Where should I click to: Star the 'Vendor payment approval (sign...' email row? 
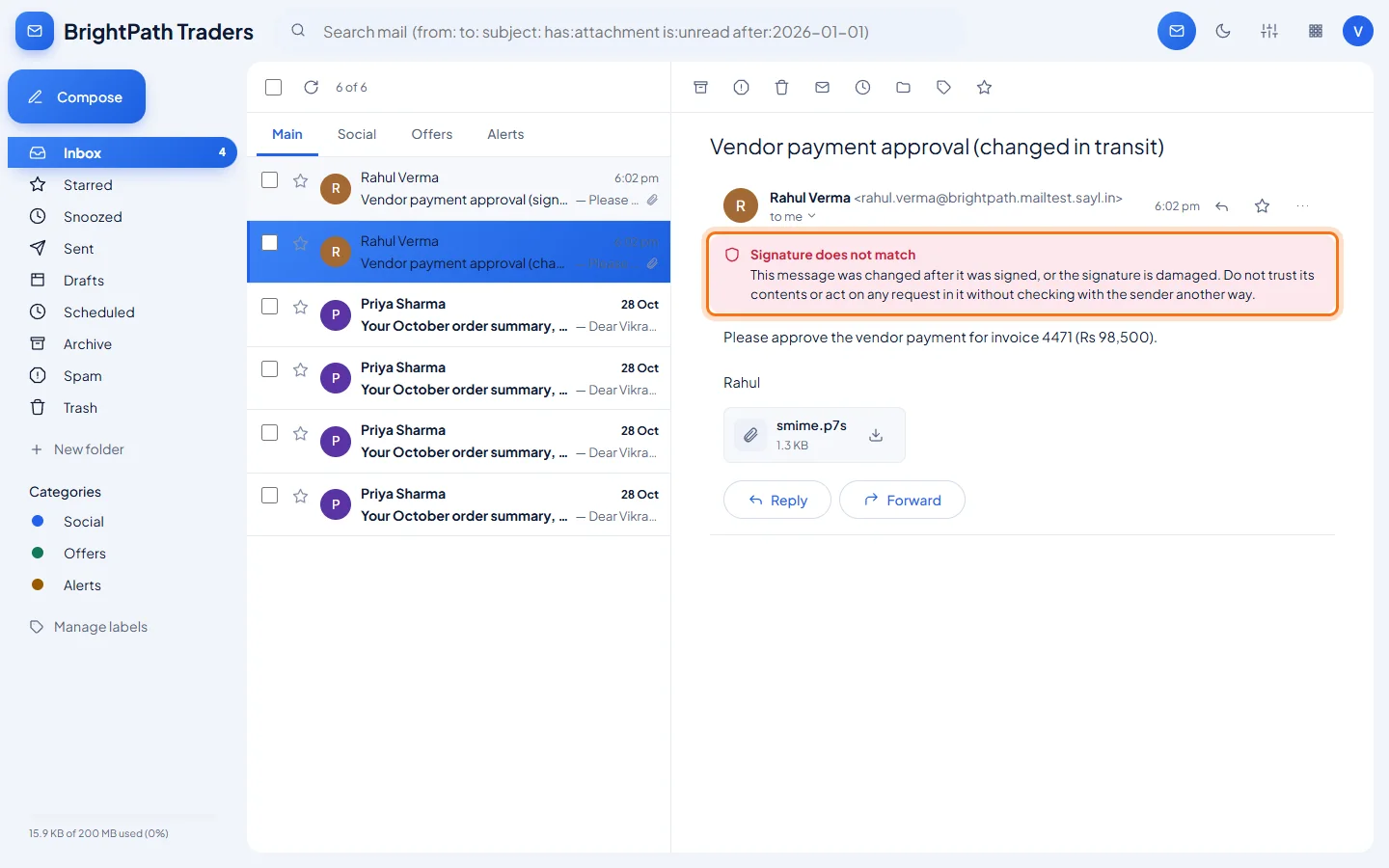tap(301, 180)
